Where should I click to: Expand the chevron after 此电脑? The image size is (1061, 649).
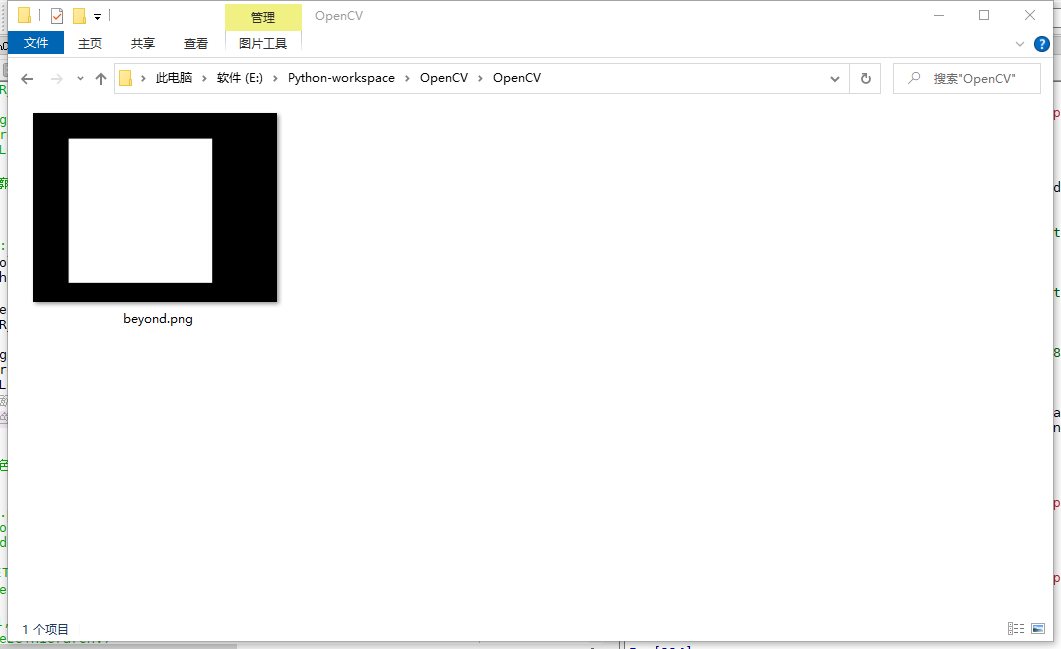click(204, 79)
